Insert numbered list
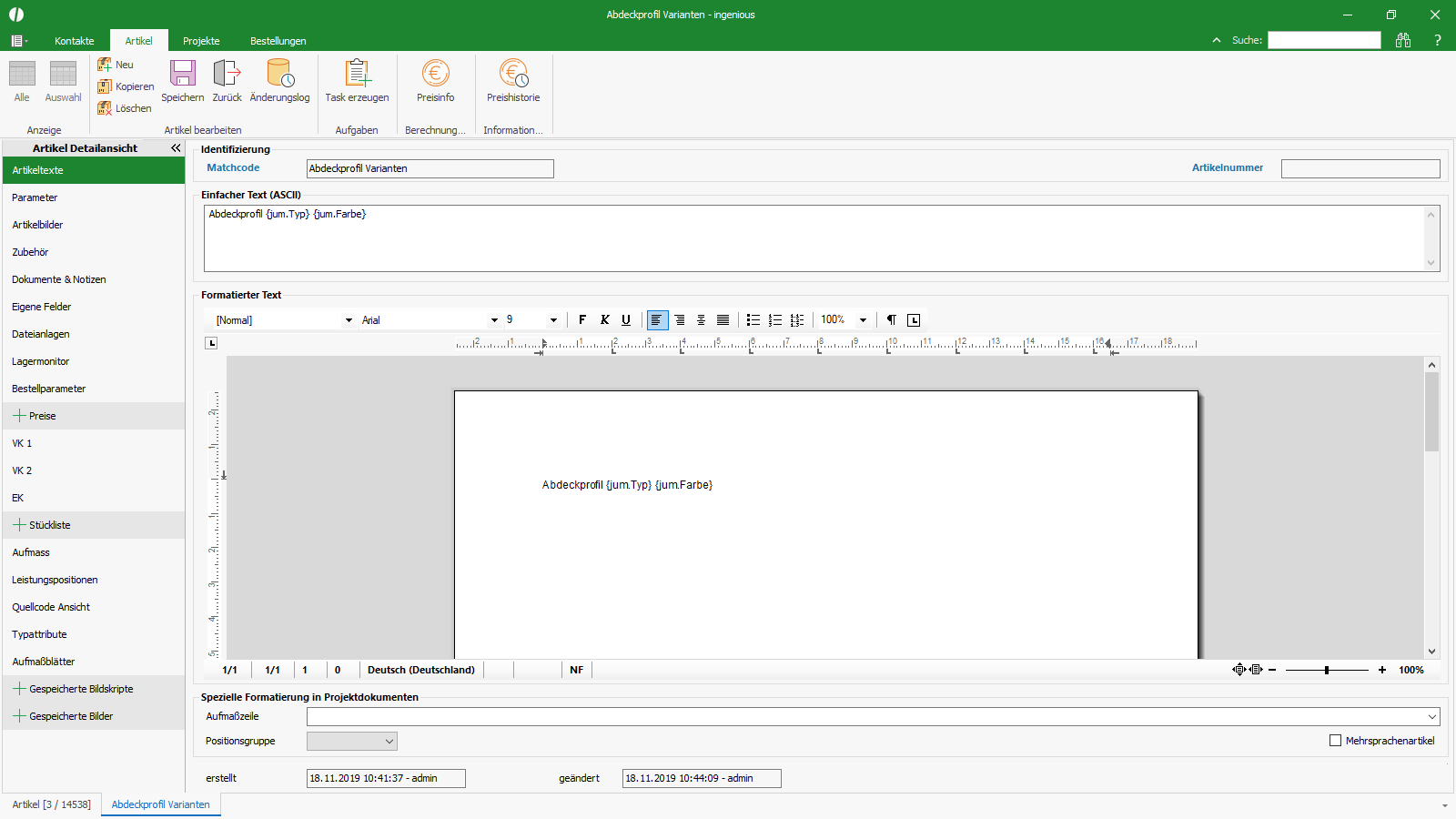This screenshot has height=819, width=1456. click(x=775, y=319)
